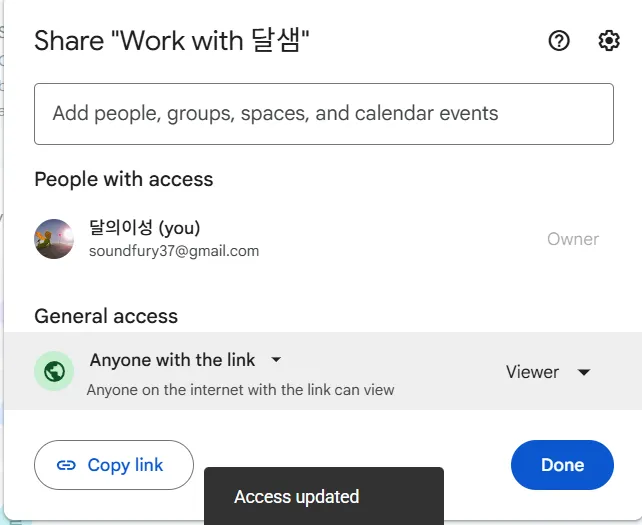
Task: Click the greyed Owner role label
Action: [x=573, y=239]
